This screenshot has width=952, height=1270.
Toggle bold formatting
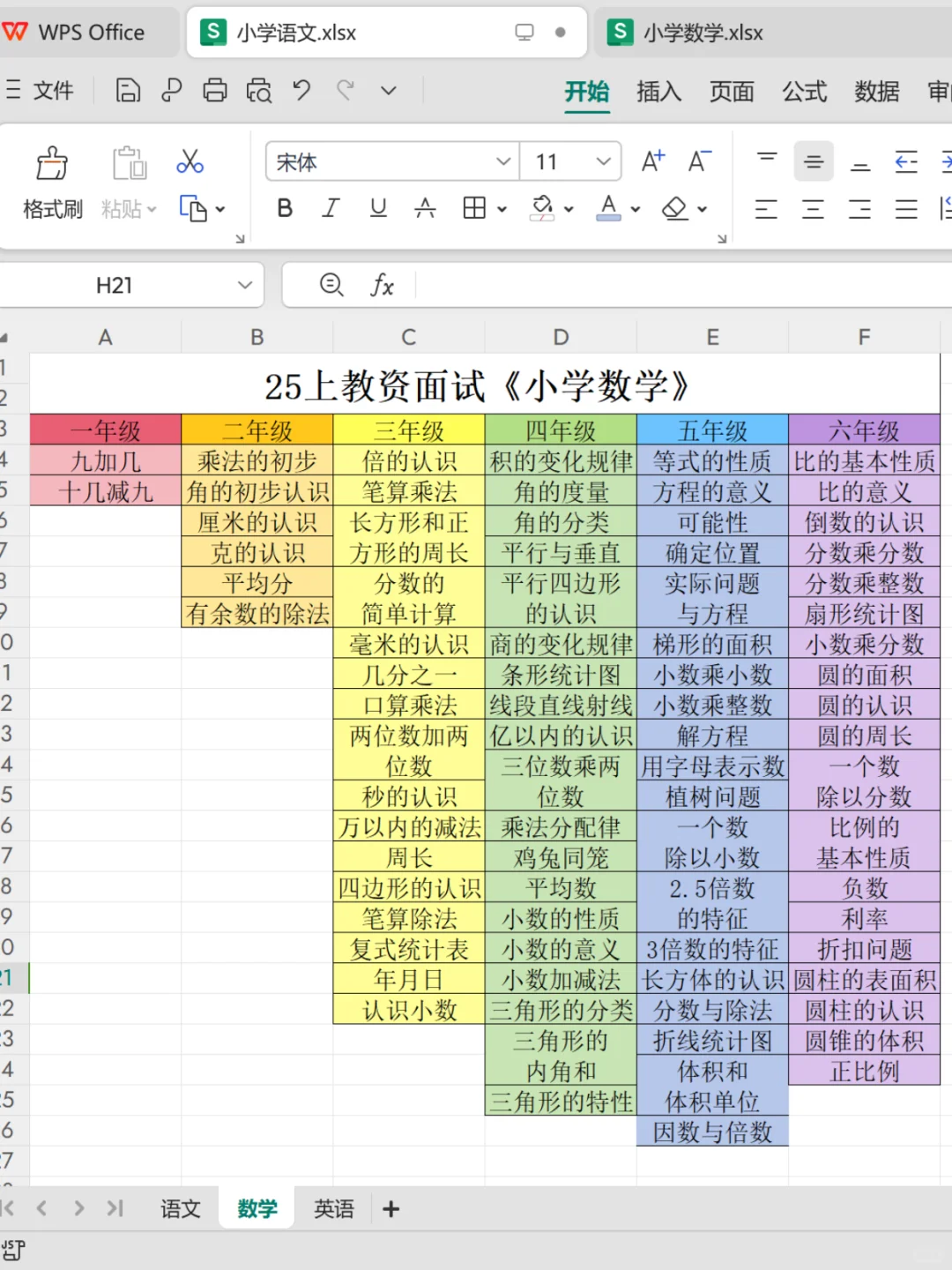(x=284, y=208)
